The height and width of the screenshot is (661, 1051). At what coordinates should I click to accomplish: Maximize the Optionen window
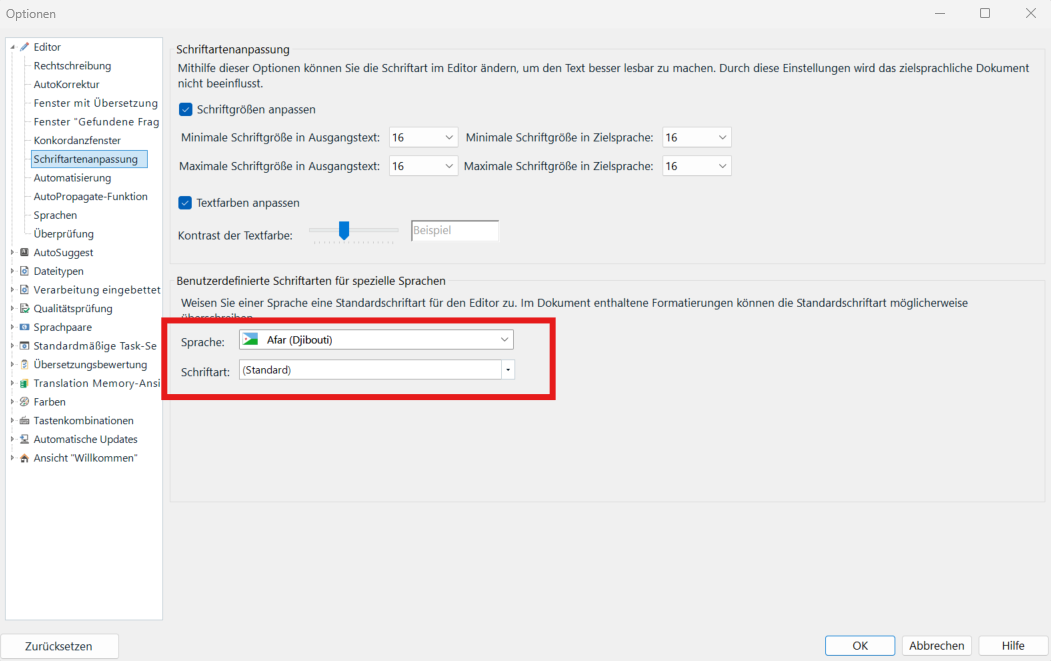985,13
